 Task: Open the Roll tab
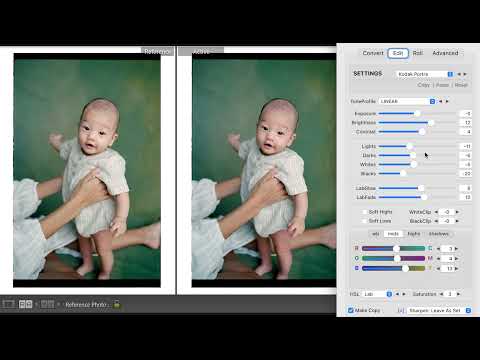point(418,53)
